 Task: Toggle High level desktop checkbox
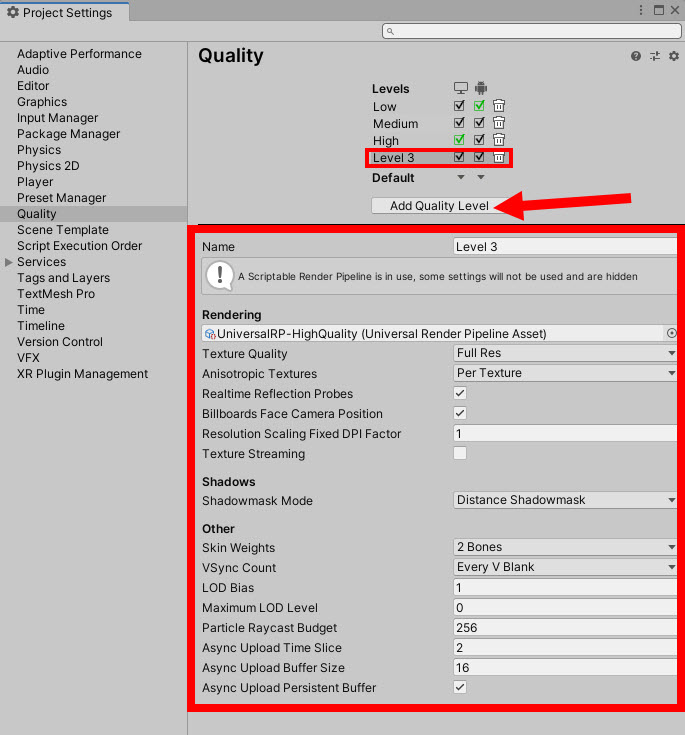coord(459,140)
